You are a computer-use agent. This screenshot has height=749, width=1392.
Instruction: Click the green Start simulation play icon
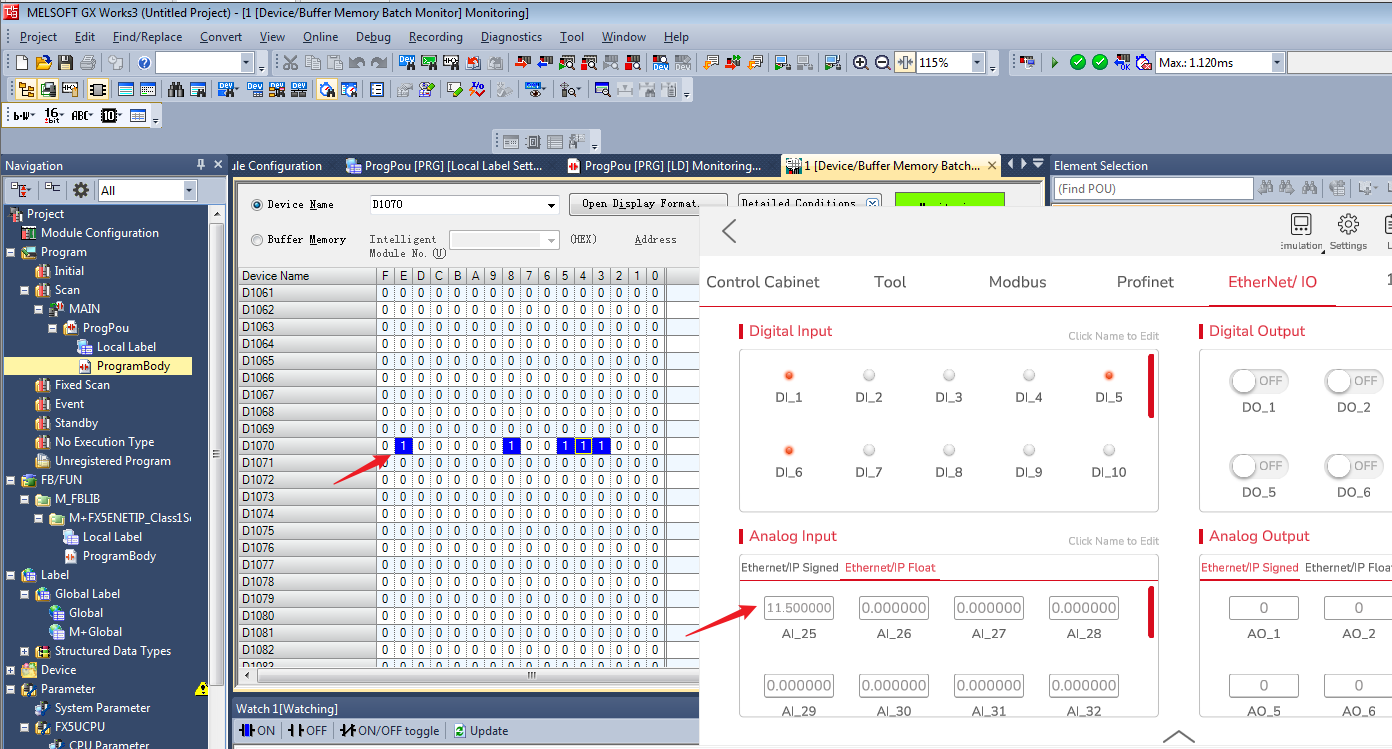pos(1054,63)
